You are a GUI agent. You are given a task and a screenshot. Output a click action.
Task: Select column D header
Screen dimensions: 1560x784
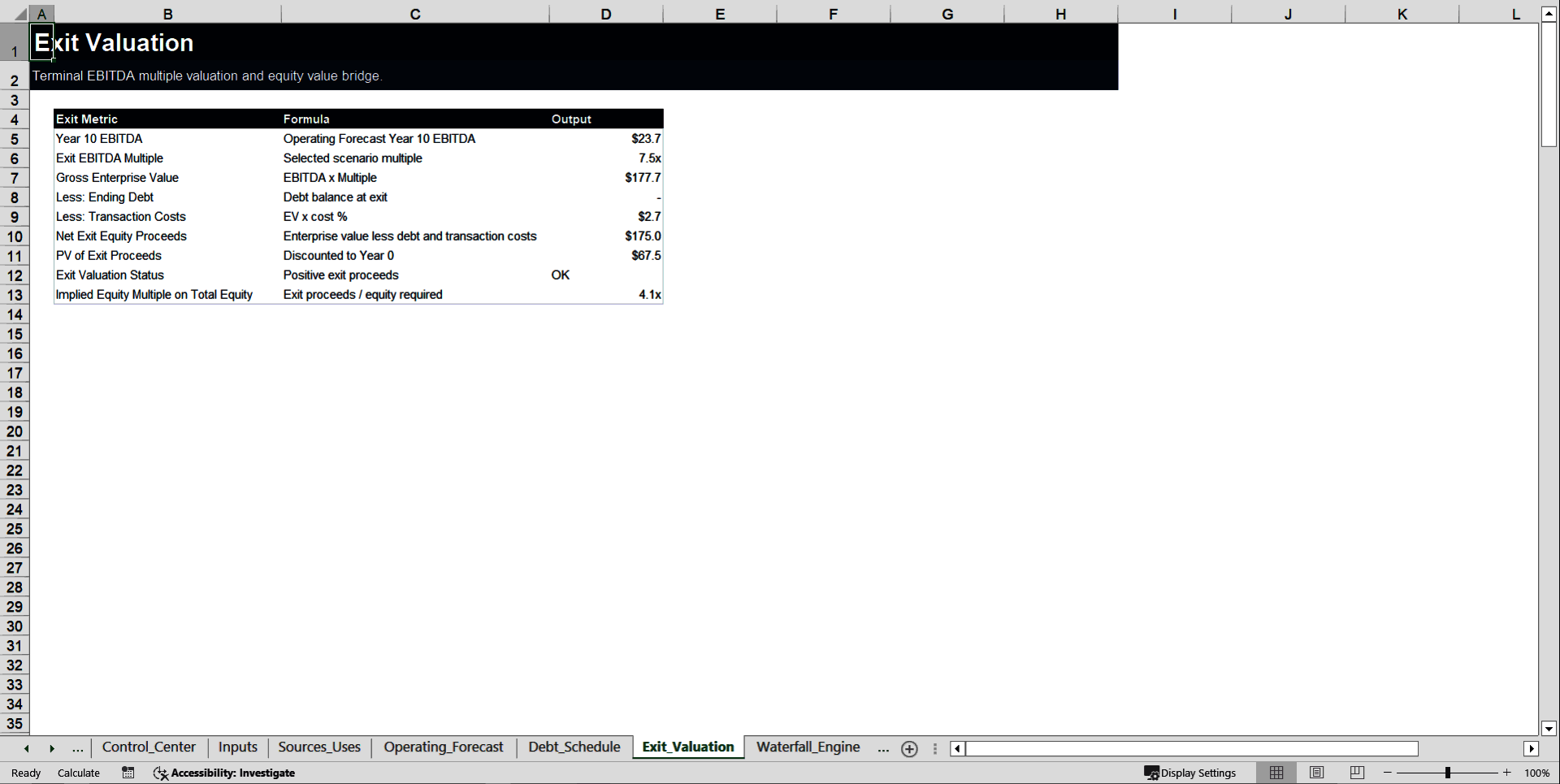click(606, 14)
